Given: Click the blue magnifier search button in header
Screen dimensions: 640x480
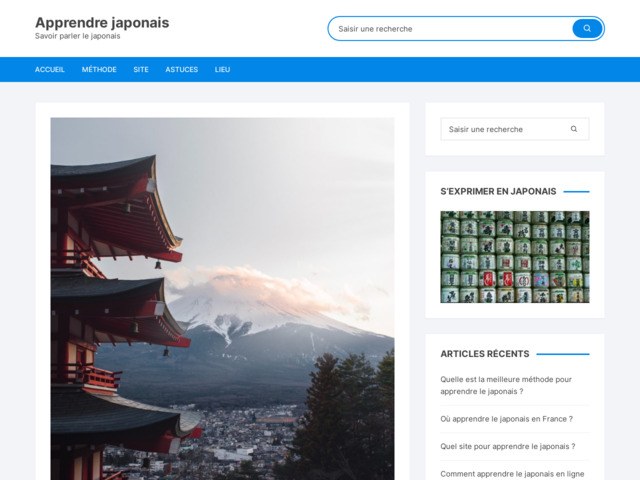Looking at the screenshot, I should (587, 29).
